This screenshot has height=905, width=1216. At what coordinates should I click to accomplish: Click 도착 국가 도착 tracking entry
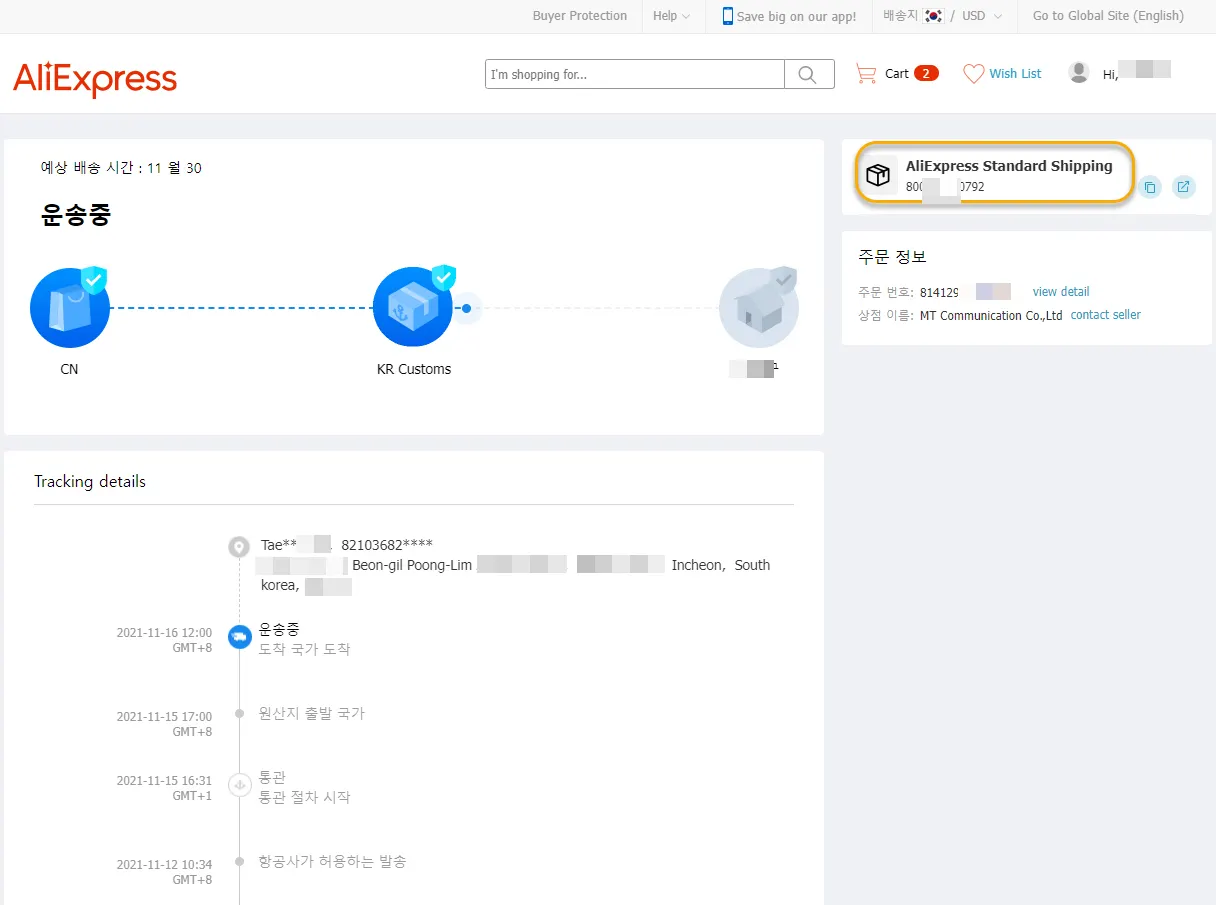coord(304,649)
